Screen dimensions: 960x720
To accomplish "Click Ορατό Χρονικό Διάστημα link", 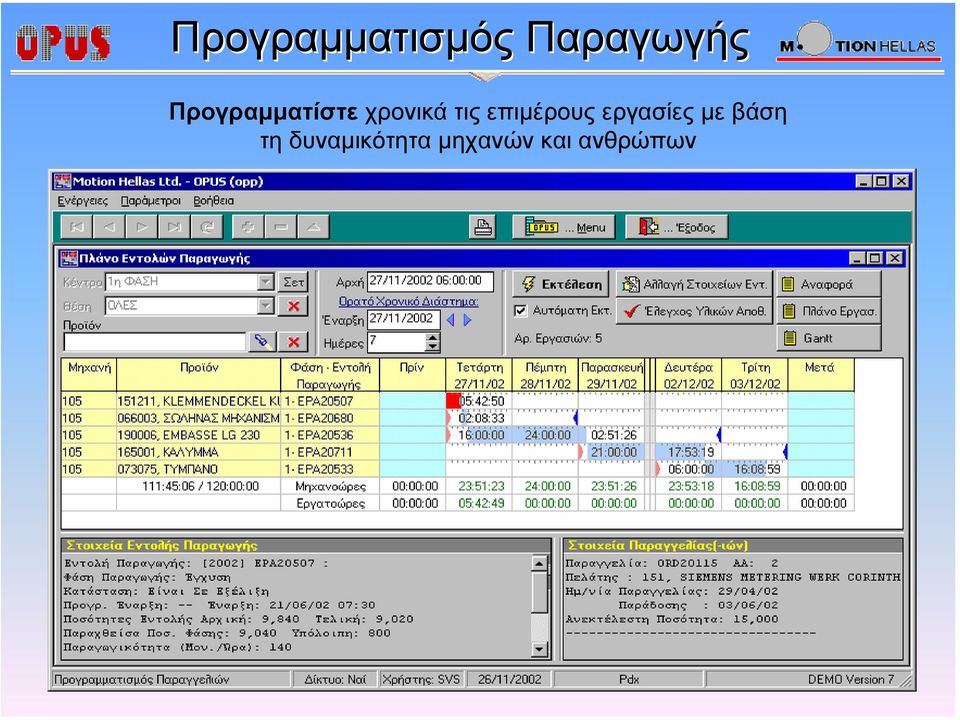I will pos(408,301).
